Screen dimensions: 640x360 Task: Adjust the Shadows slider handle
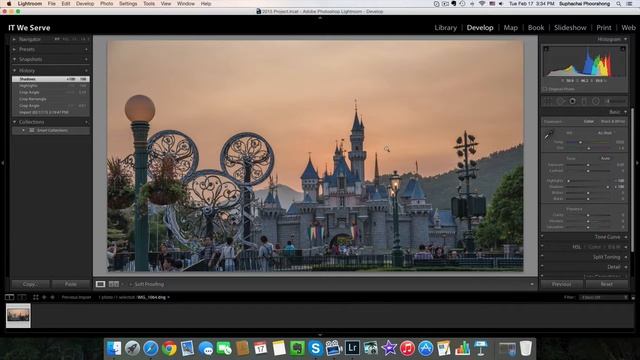(608, 187)
